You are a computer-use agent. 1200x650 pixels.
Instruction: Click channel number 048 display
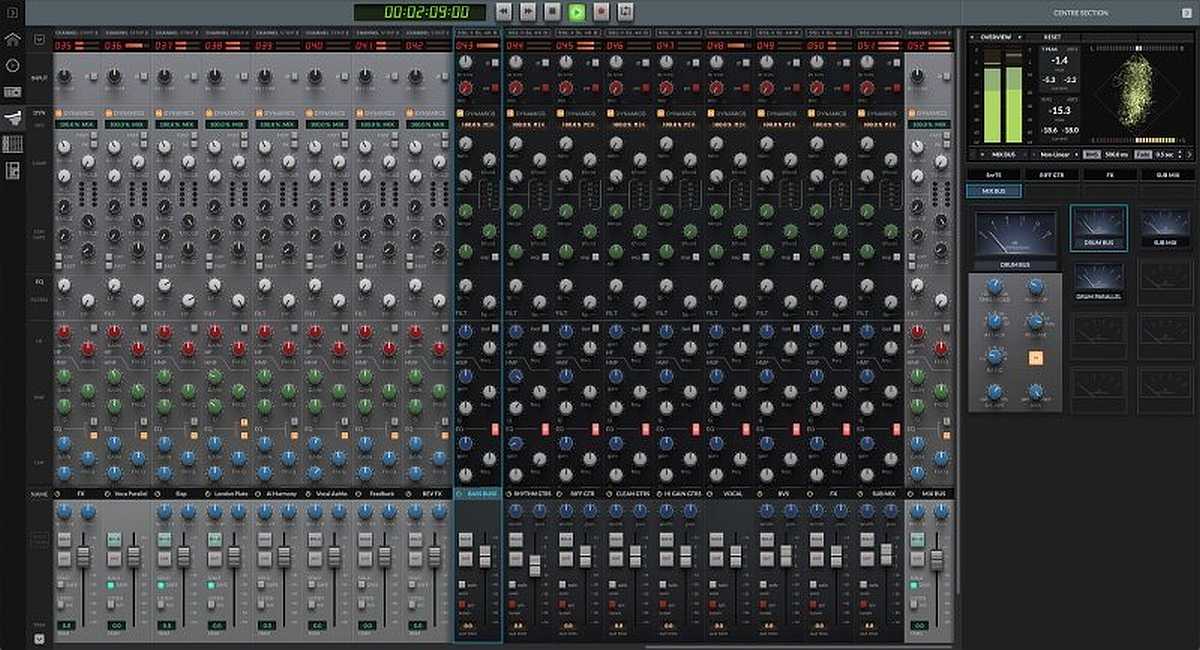click(x=717, y=45)
